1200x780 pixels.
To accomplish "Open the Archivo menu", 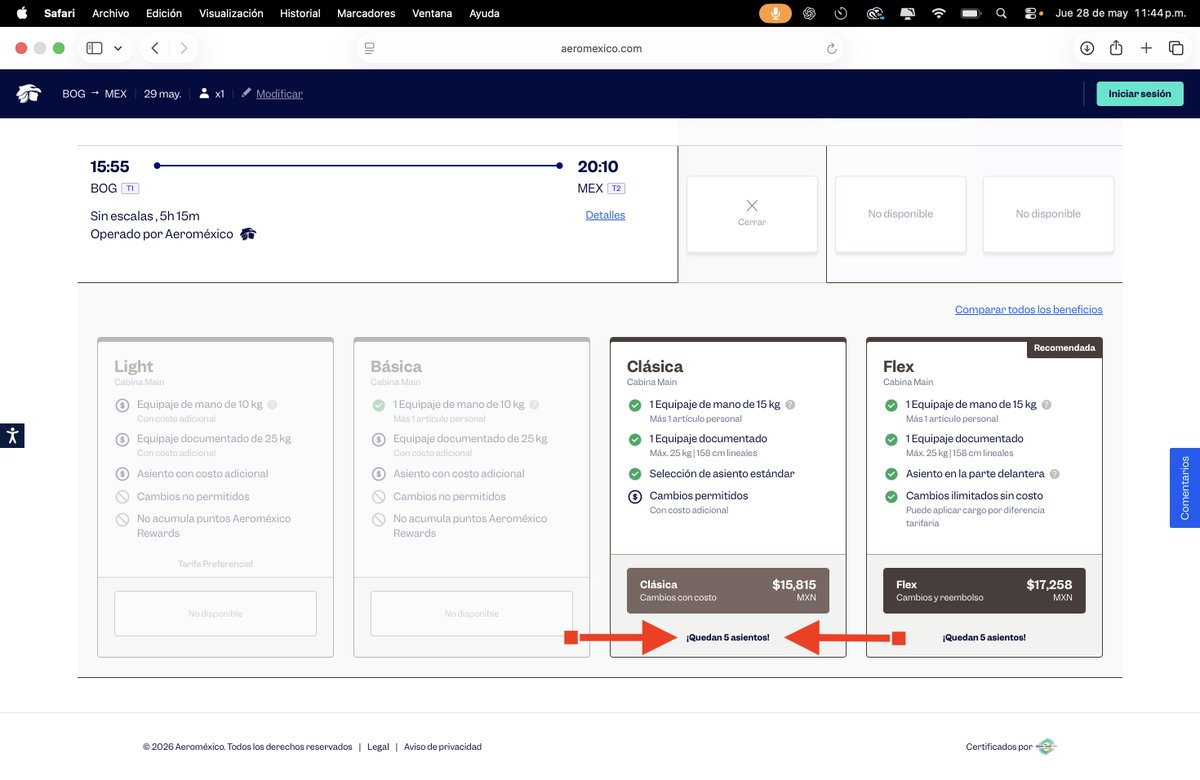I will click(110, 13).
